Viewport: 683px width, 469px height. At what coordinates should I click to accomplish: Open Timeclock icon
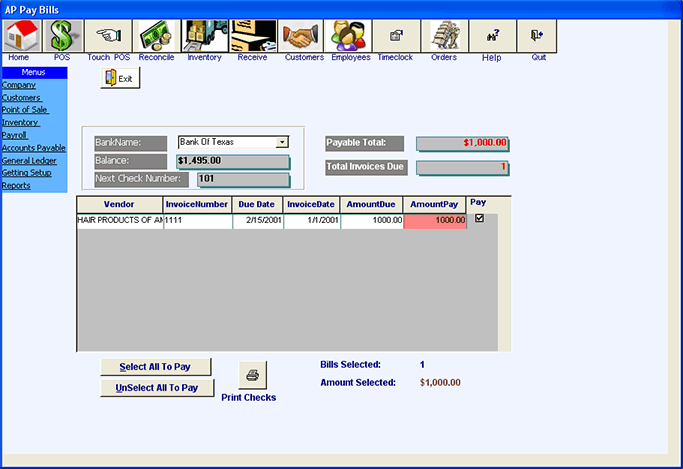pyautogui.click(x=396, y=36)
